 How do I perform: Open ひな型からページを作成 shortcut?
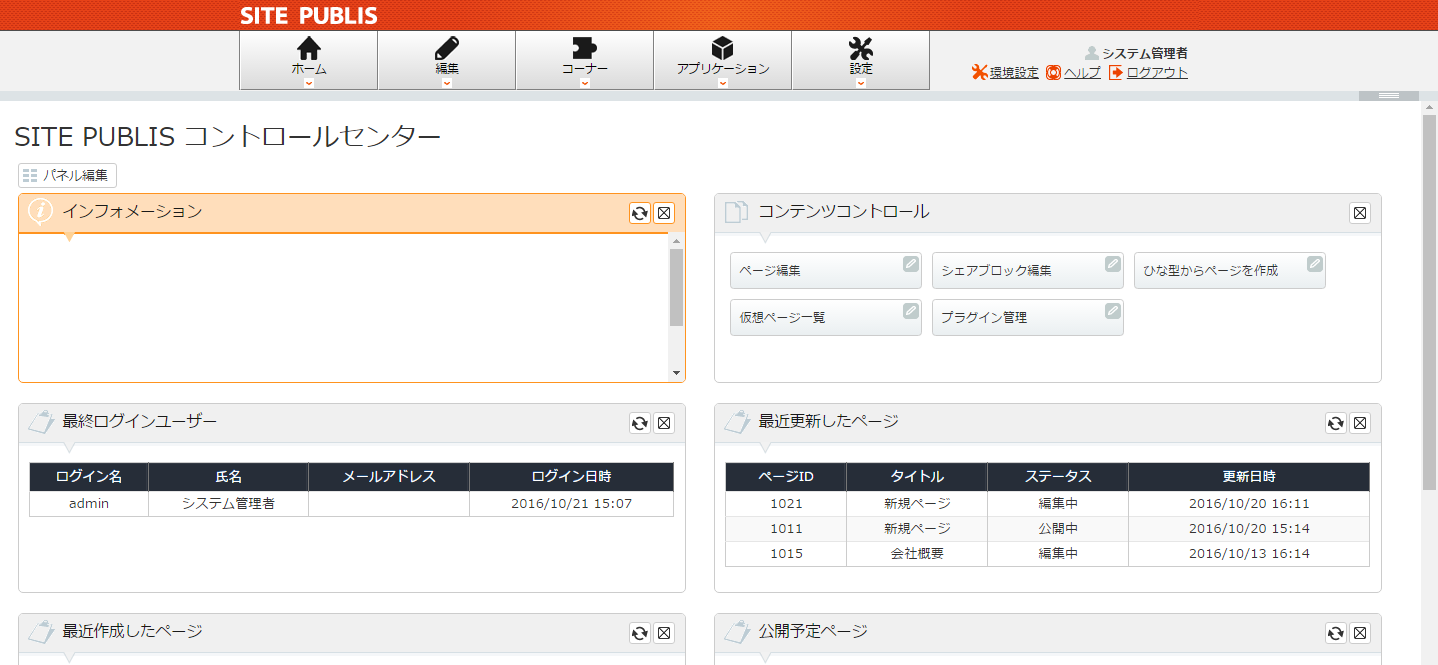pyautogui.click(x=1230, y=270)
